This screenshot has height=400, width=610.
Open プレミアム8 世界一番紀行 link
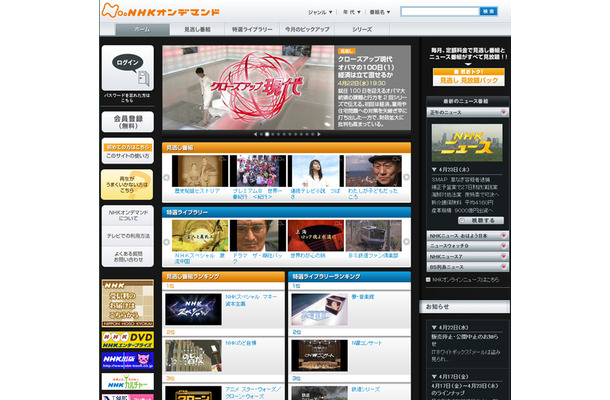[257, 194]
